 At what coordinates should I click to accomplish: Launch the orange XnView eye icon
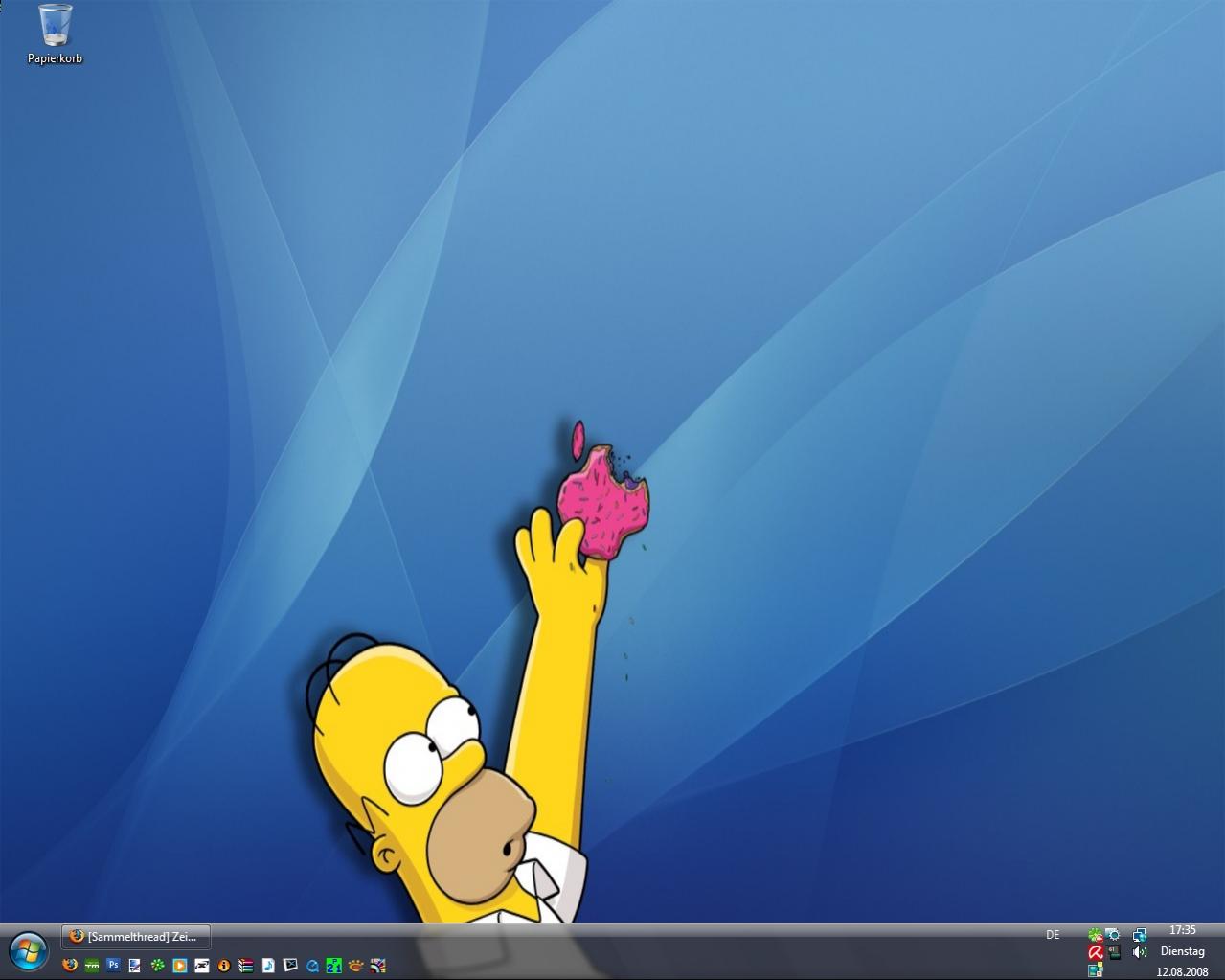coord(356,966)
